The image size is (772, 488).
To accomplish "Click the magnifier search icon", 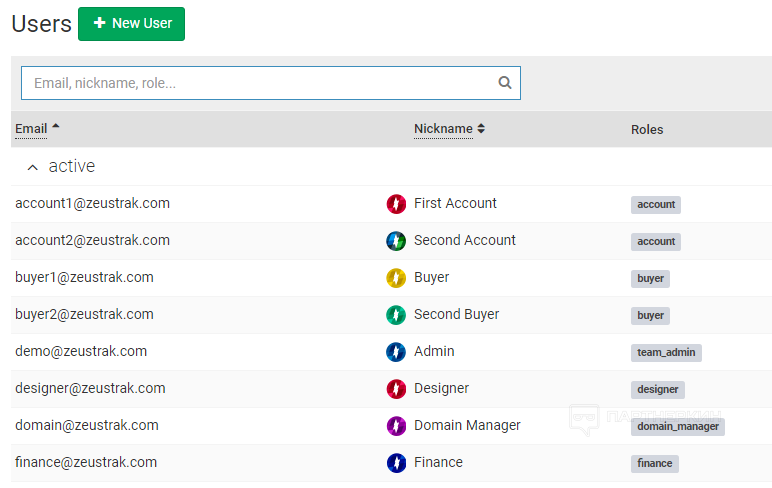I will pos(505,83).
